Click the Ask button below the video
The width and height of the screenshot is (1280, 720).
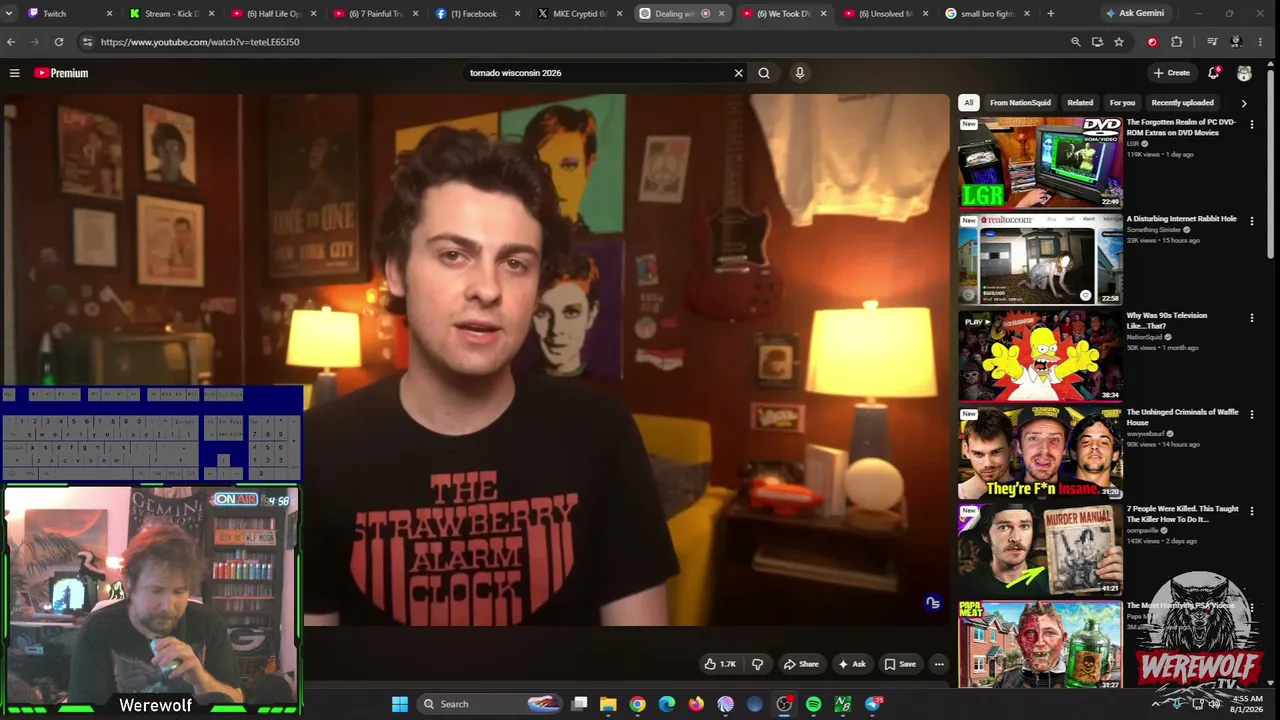(x=852, y=664)
